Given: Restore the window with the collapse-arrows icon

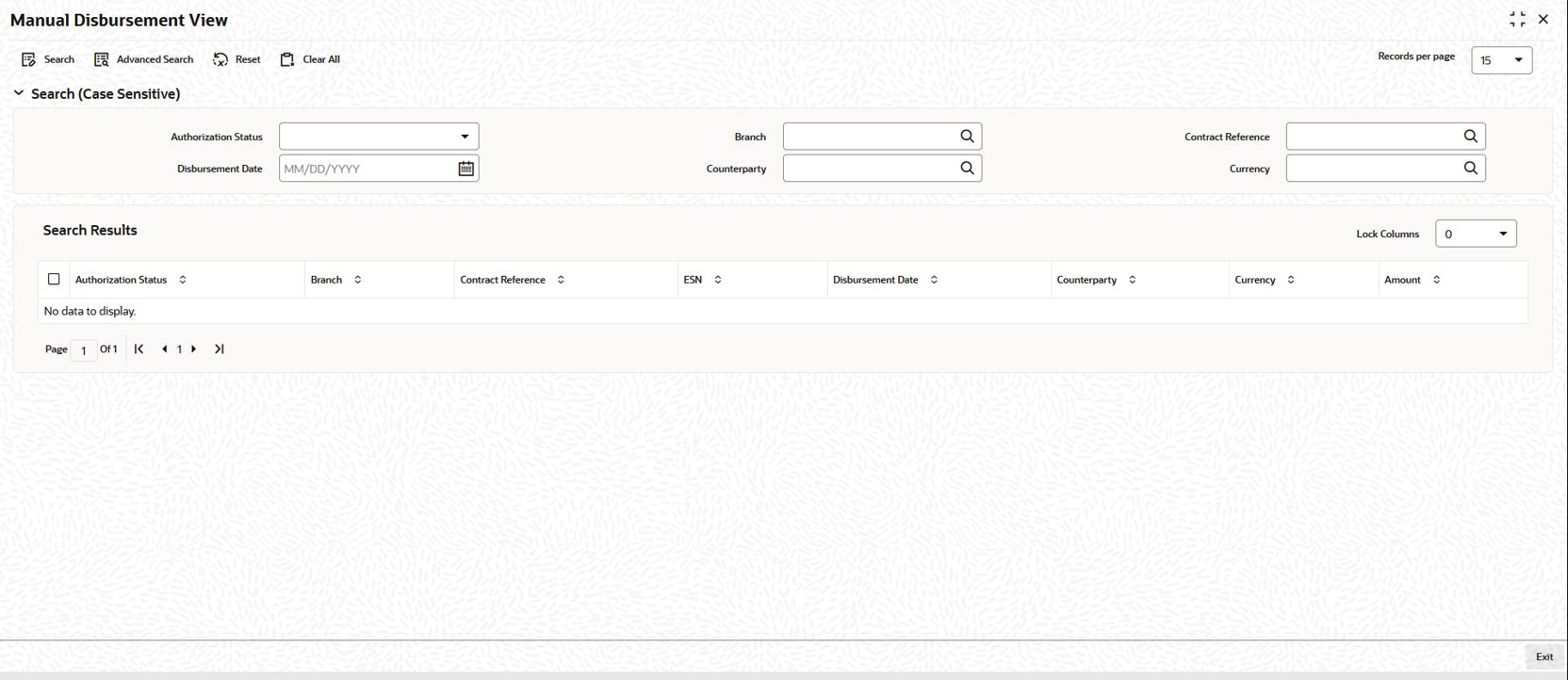Looking at the screenshot, I should [1517, 20].
